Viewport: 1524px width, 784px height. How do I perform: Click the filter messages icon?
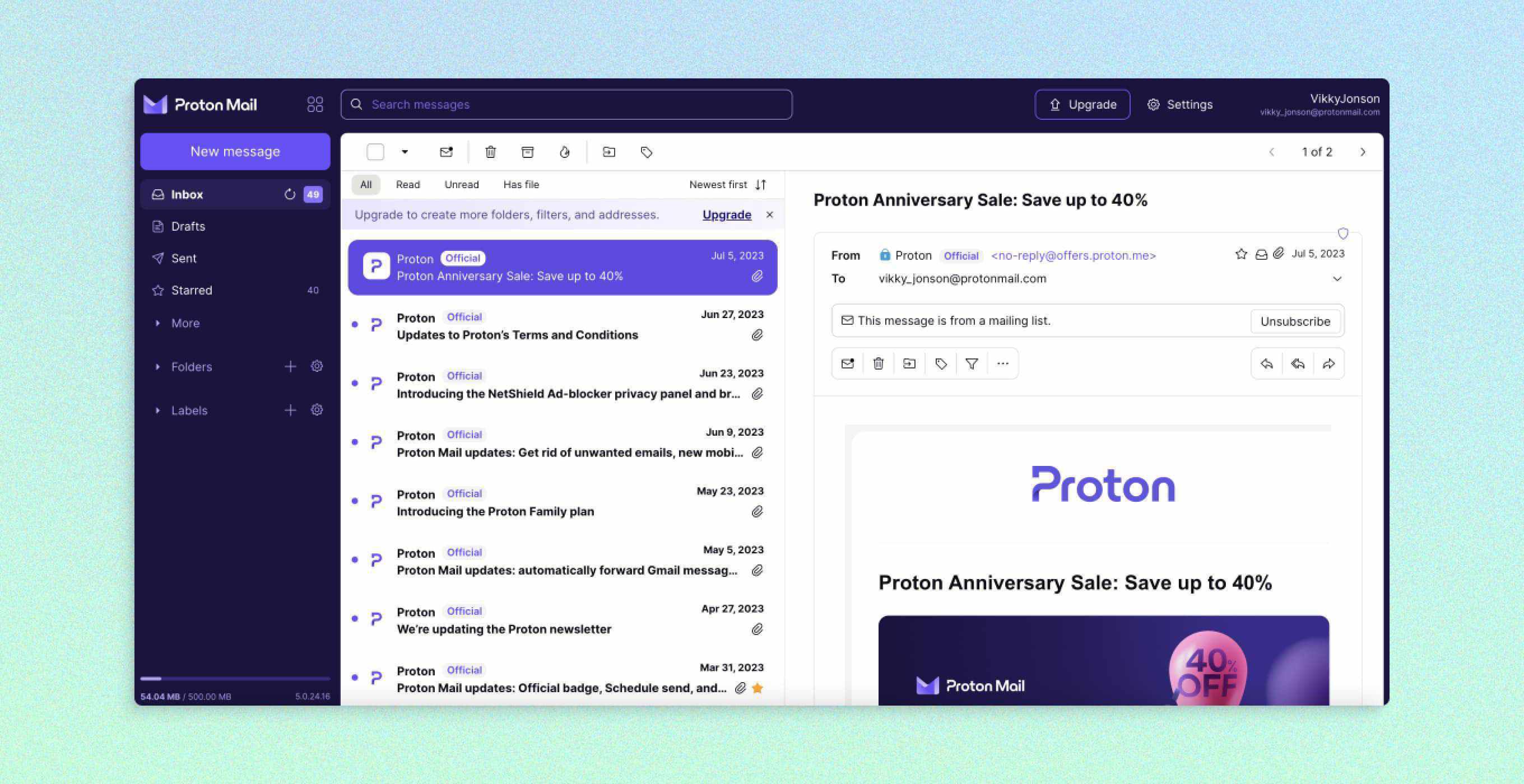point(971,363)
